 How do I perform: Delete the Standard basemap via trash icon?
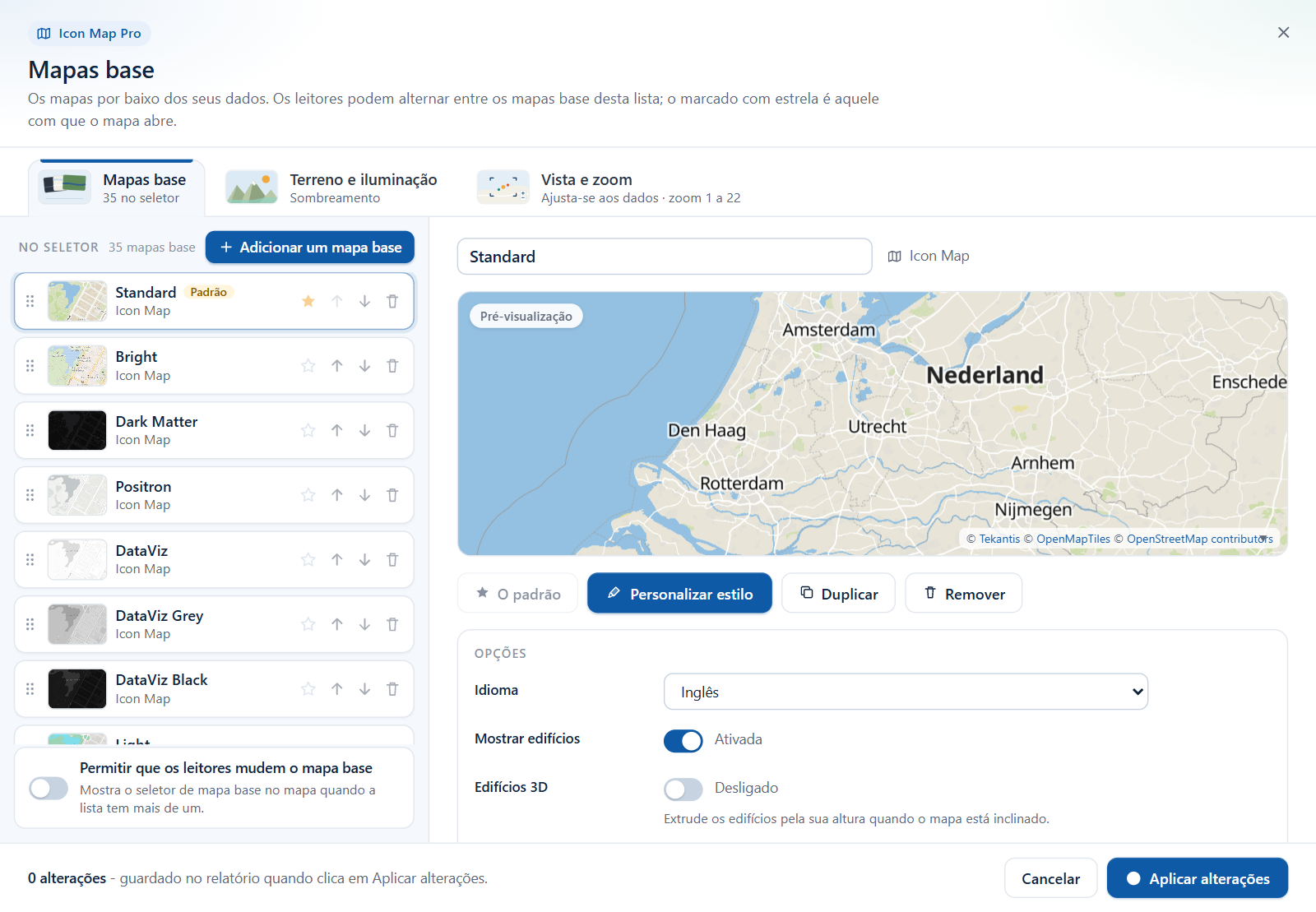[392, 301]
